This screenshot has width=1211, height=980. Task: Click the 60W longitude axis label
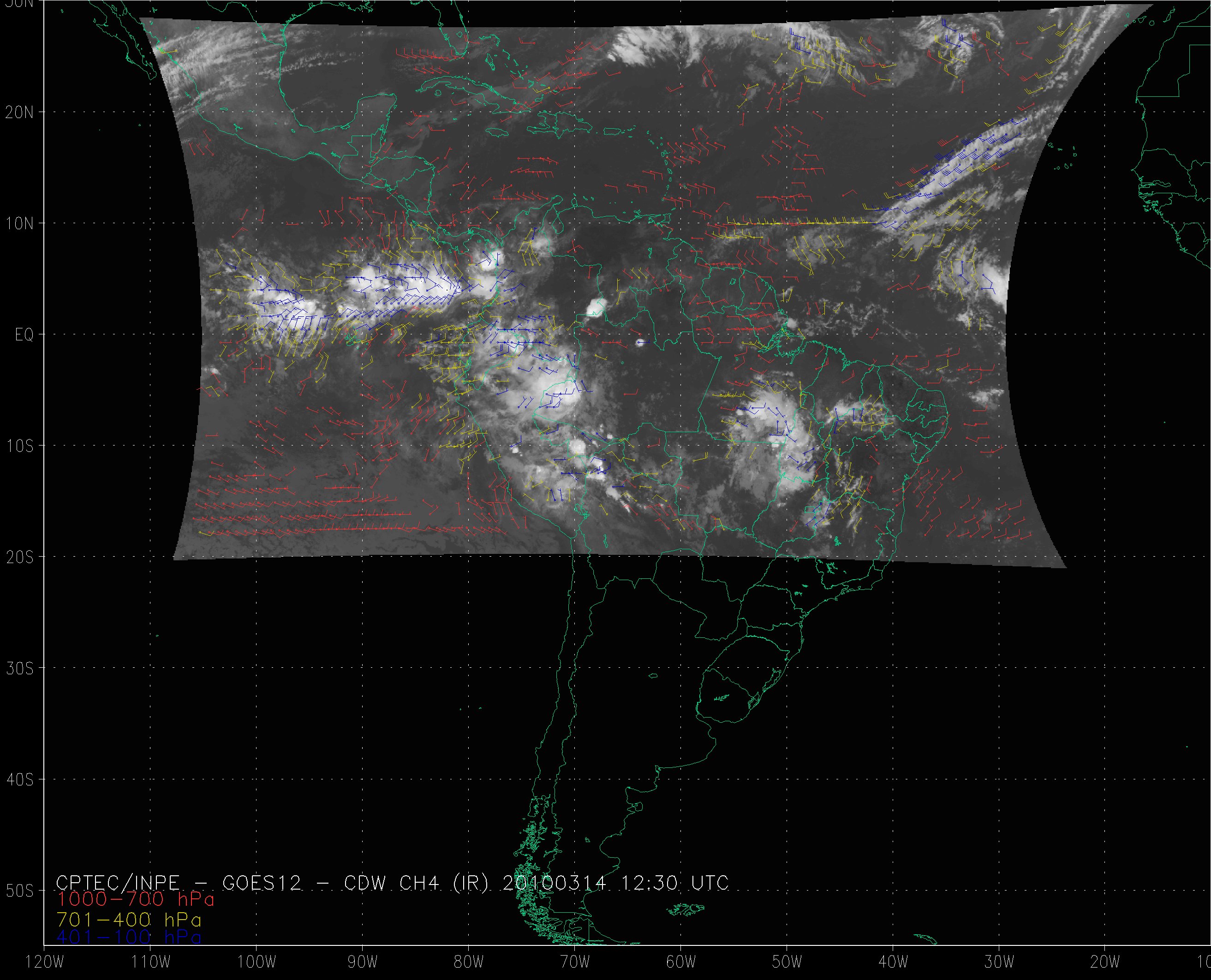pyautogui.click(x=681, y=962)
